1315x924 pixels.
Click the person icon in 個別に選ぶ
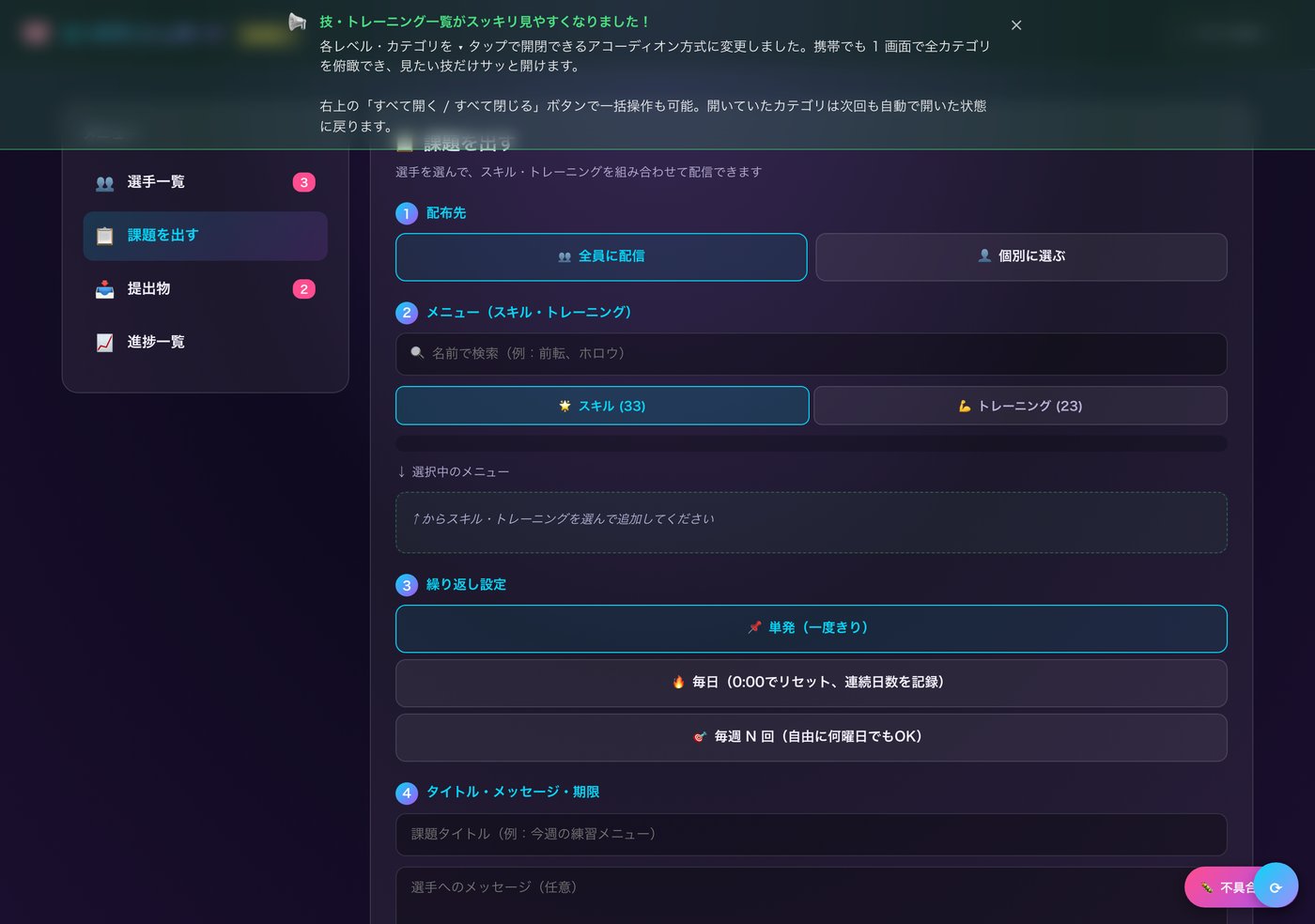point(984,255)
